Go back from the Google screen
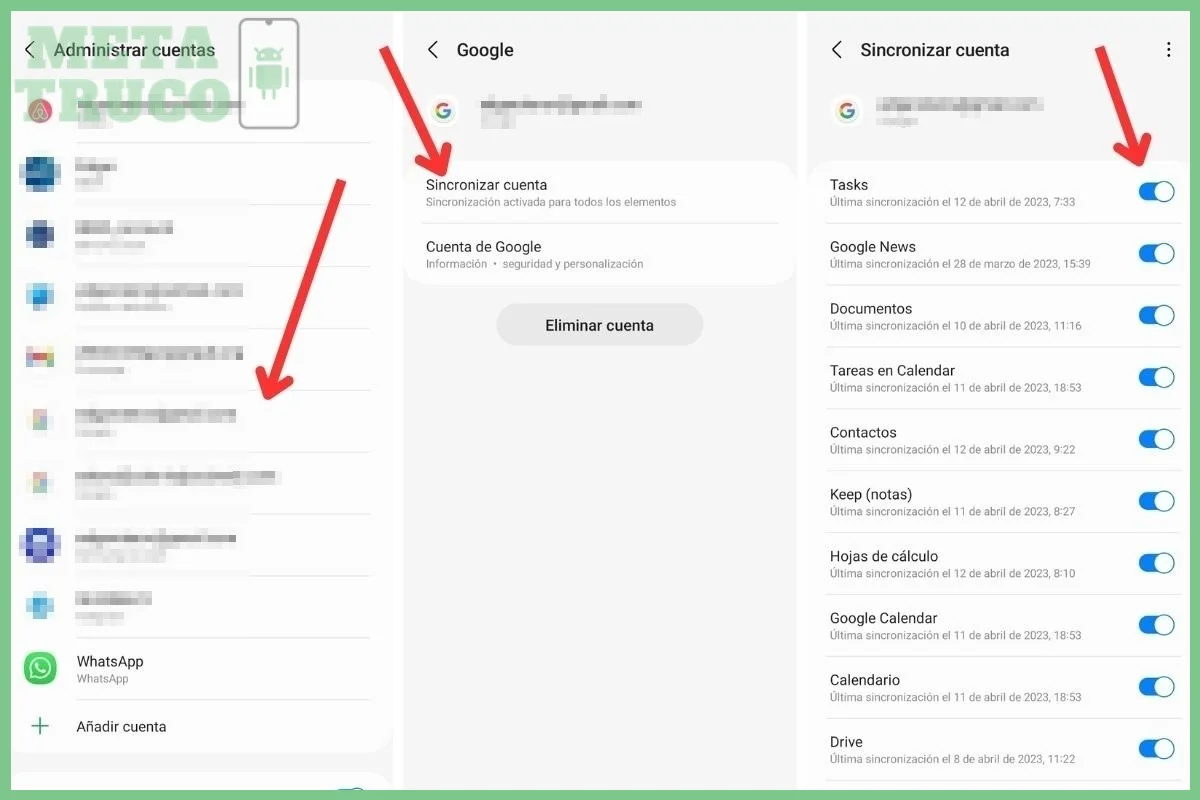 pos(433,50)
